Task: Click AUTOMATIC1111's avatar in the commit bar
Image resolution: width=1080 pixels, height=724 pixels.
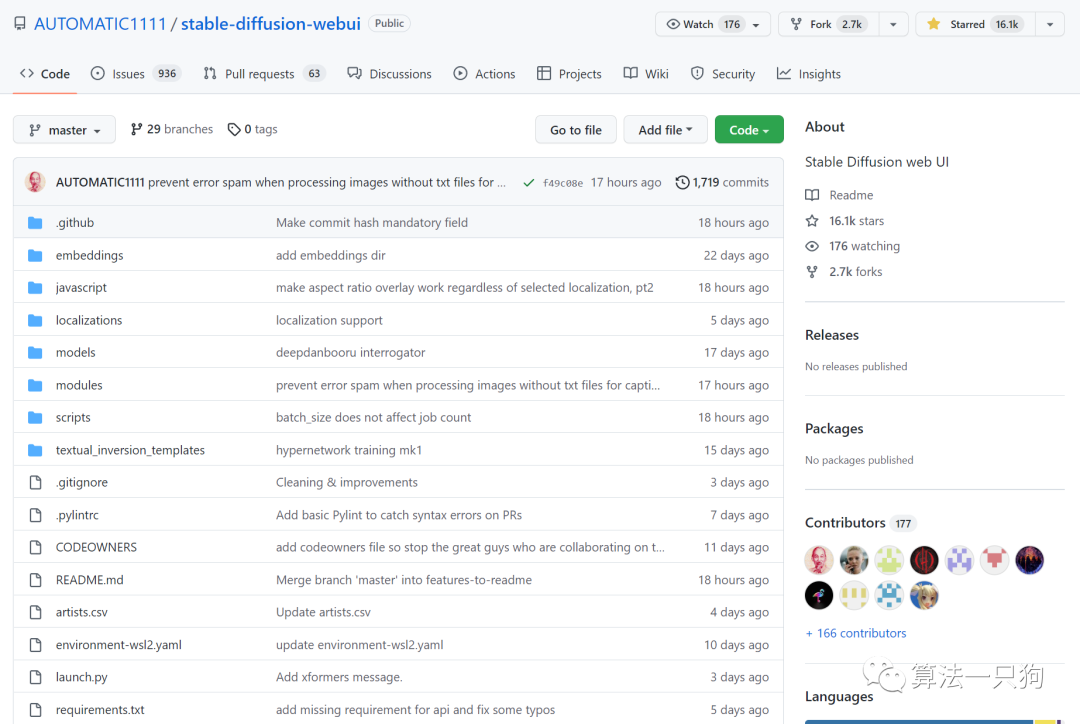Action: (x=35, y=182)
